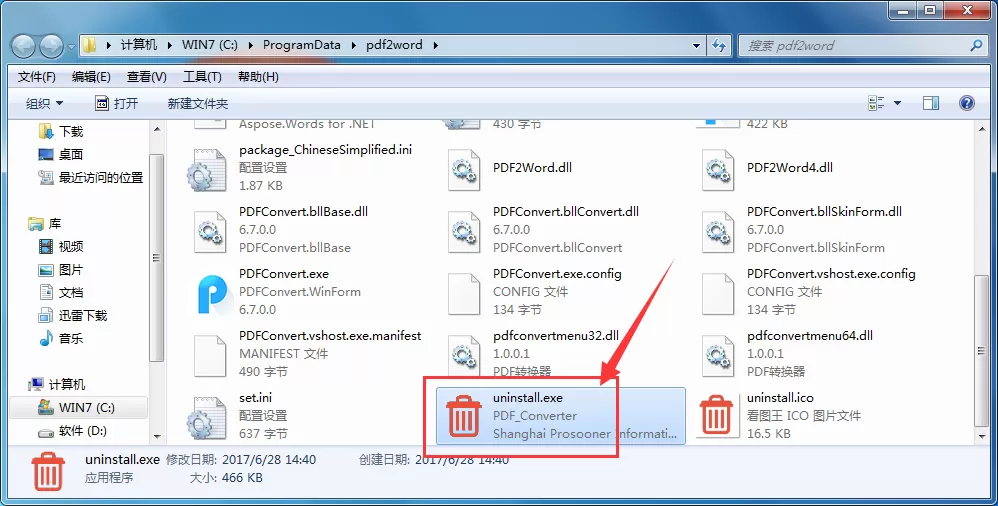
Task: Click the pdfconvertmenu64.dll gear icon
Action: (718, 355)
